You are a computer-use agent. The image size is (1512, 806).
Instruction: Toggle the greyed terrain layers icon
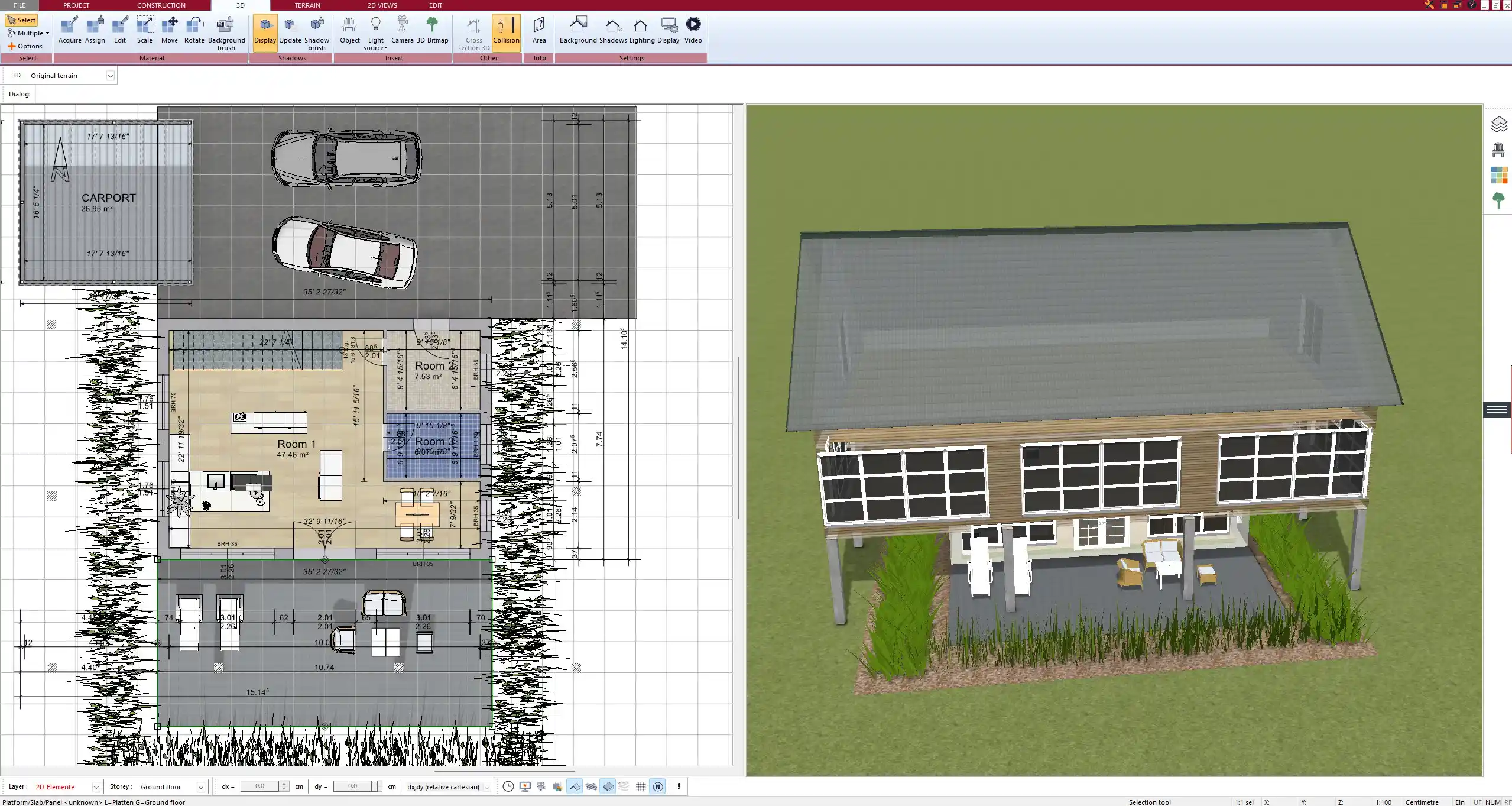click(x=624, y=786)
